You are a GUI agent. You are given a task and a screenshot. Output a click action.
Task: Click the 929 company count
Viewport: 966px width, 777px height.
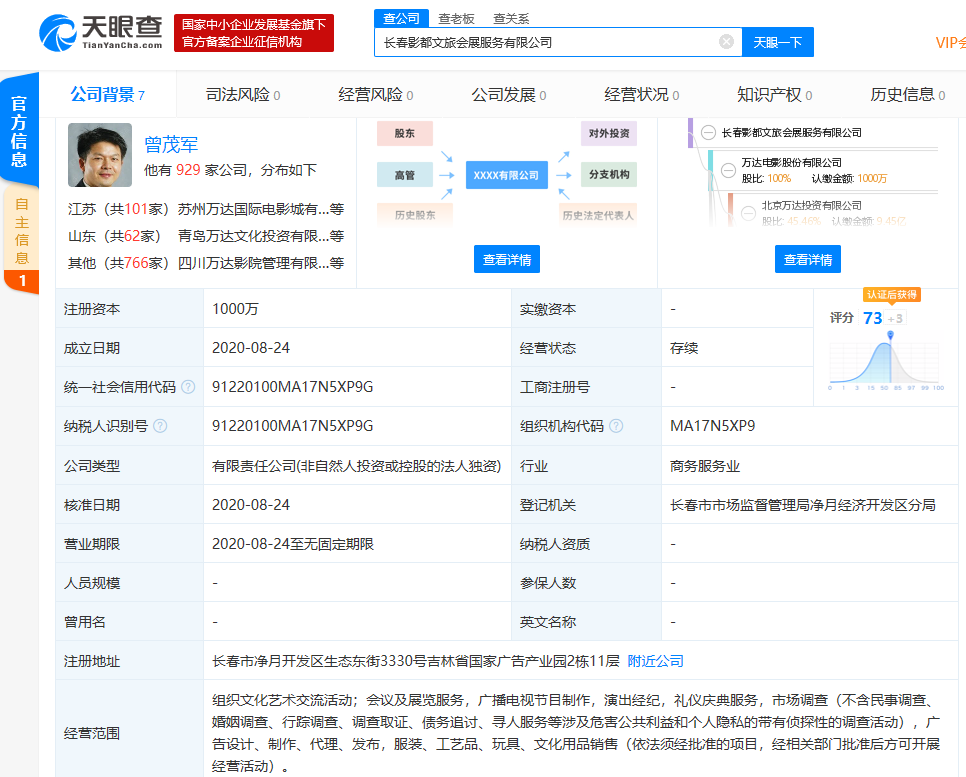tap(188, 170)
